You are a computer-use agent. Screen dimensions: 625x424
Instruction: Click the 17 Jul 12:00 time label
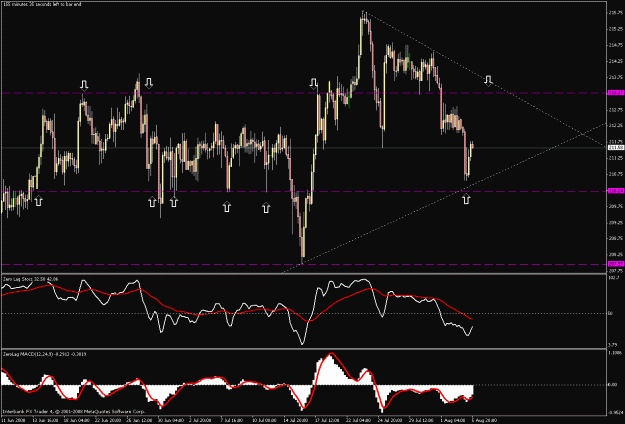coord(327,420)
